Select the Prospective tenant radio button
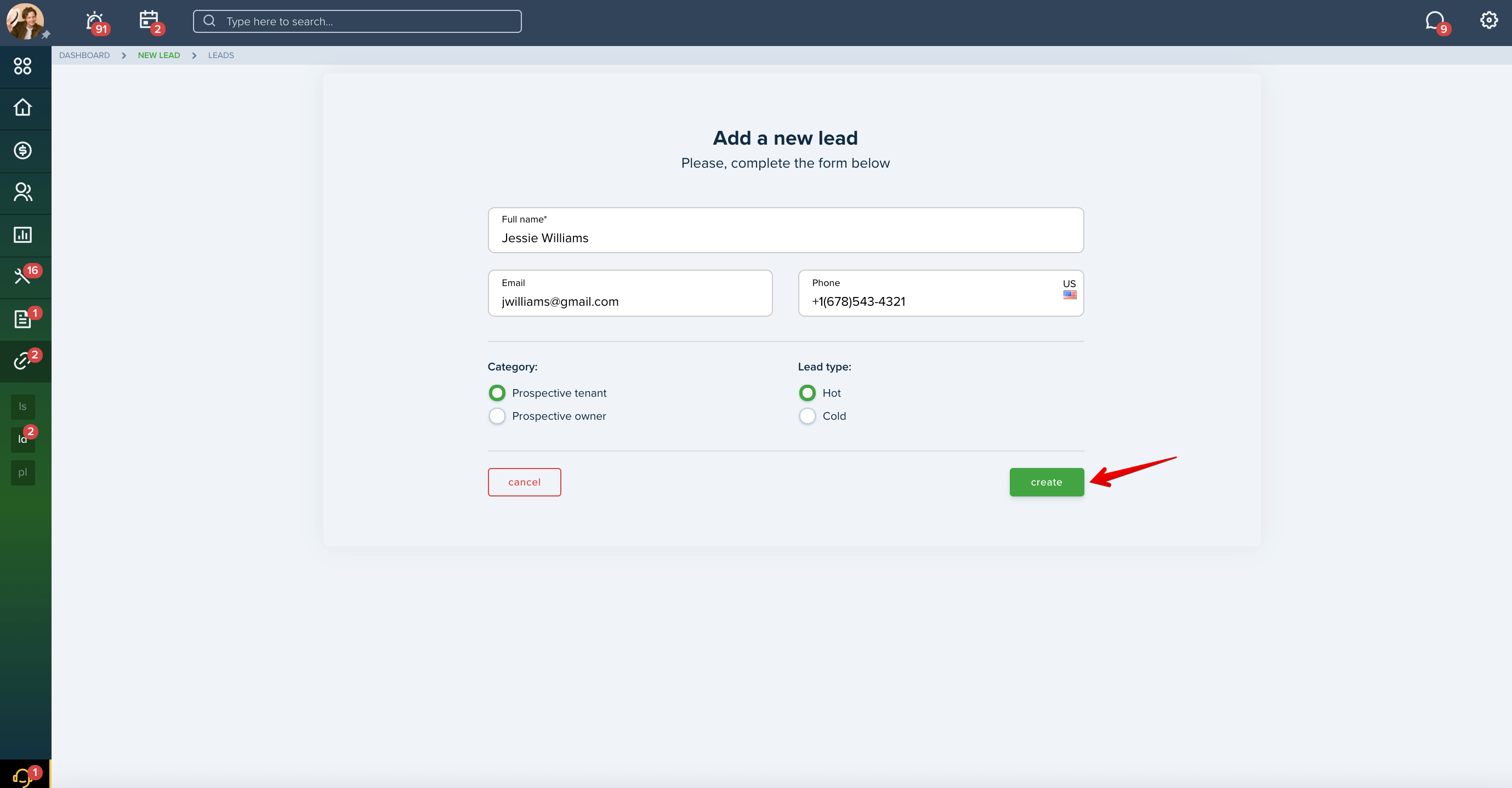 [497, 392]
